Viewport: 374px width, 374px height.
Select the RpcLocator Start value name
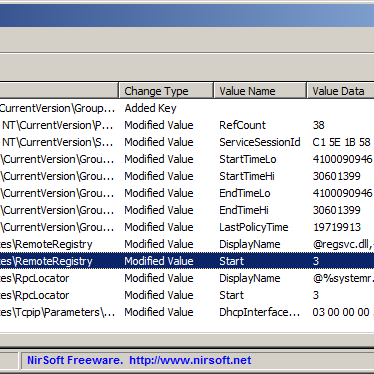231,295
